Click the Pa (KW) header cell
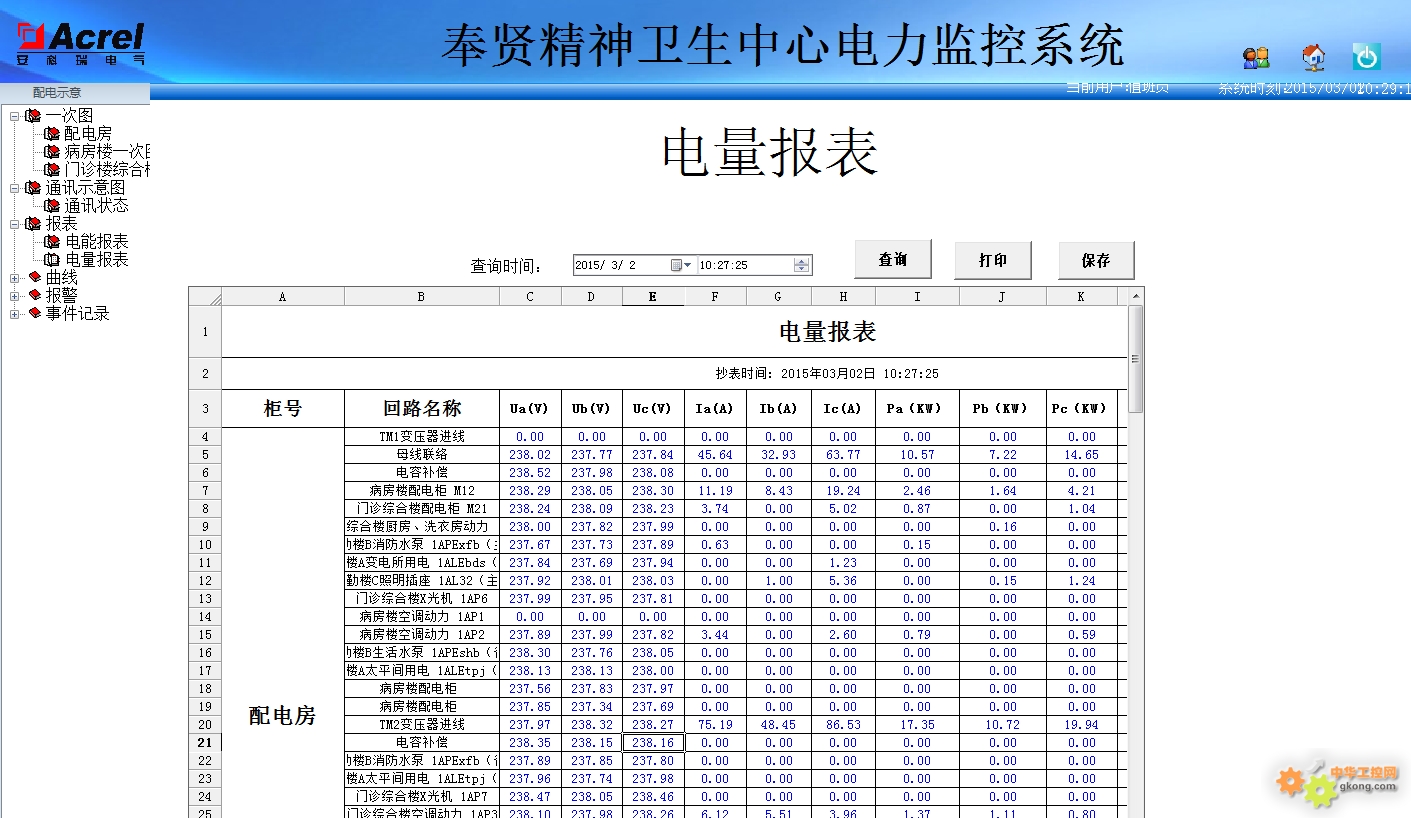The image size is (1411, 818). click(917, 408)
